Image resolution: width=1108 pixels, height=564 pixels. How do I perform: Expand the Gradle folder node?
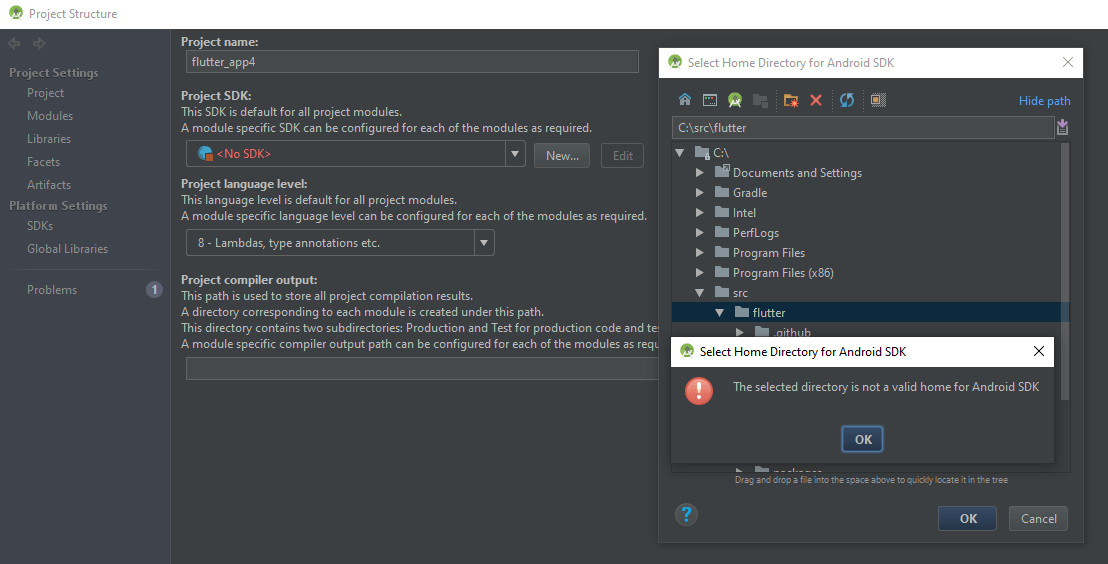coord(700,193)
